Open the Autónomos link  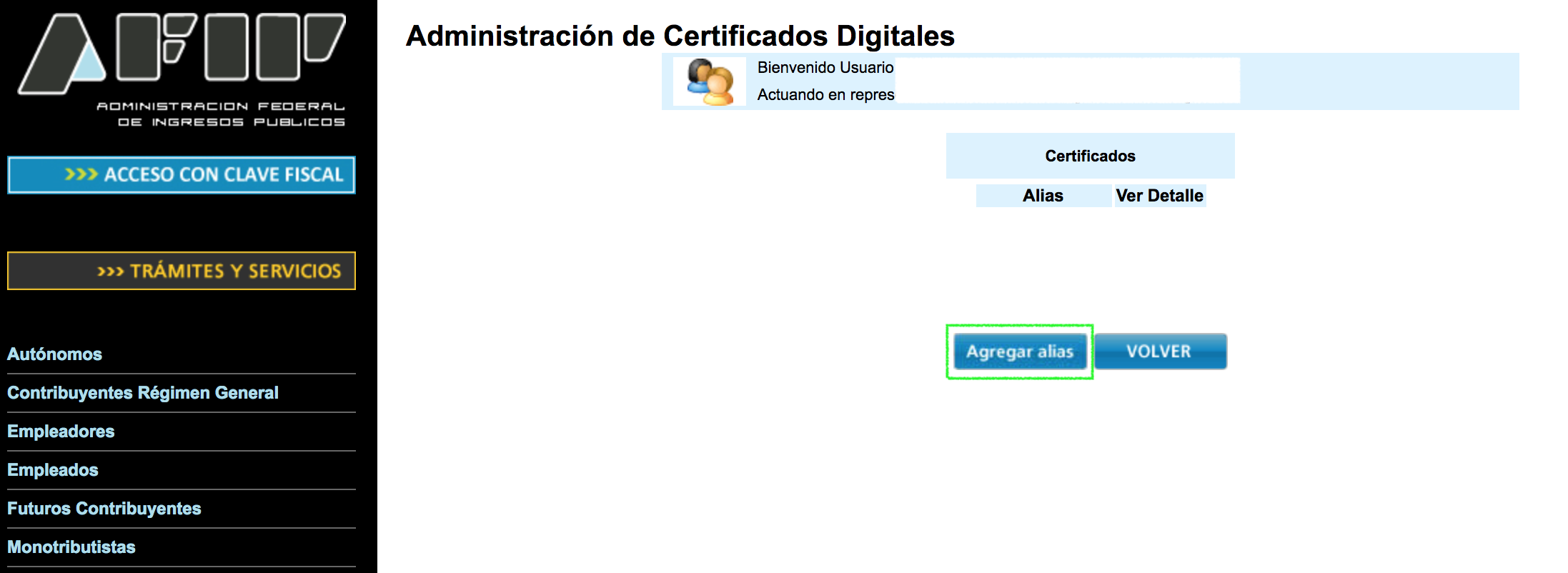tap(54, 354)
